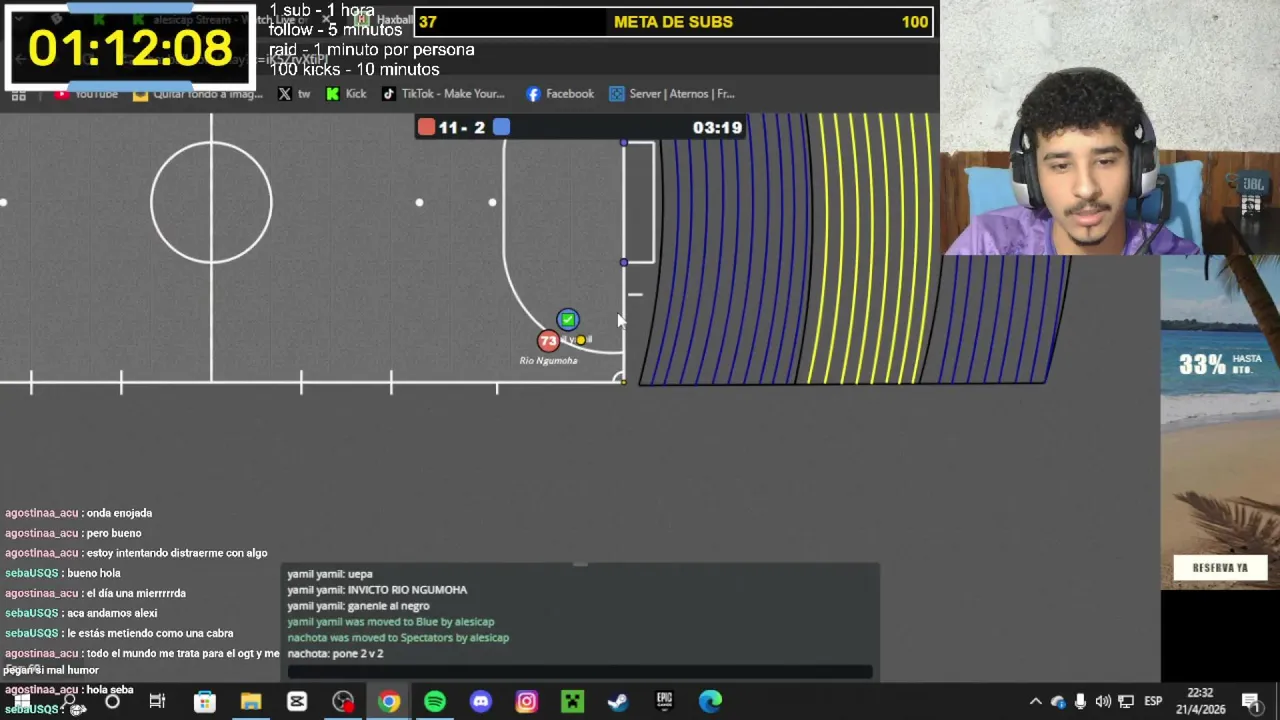Click the '33% HASTA DTO.' beach advertisement
This screenshot has width=1280, height=720.
click(x=1220, y=423)
